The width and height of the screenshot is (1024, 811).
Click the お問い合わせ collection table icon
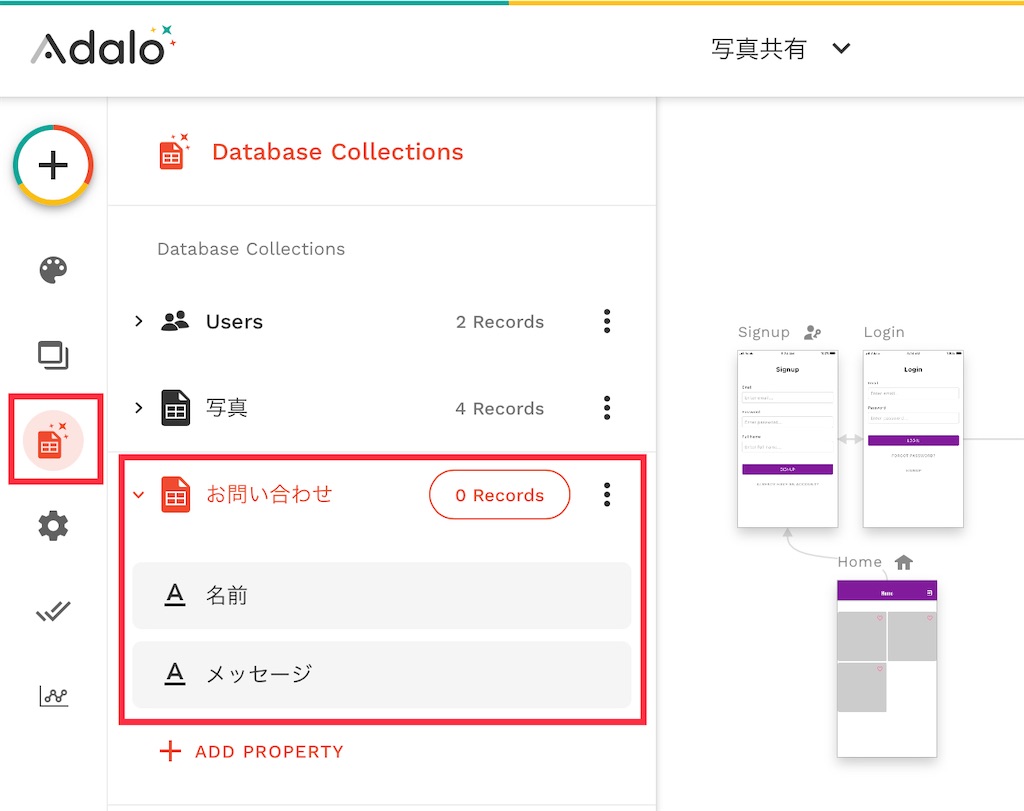click(x=175, y=495)
